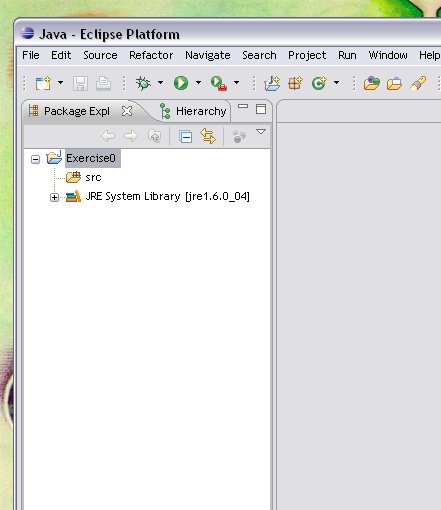Click the External Tools run icon

[x=219, y=83]
